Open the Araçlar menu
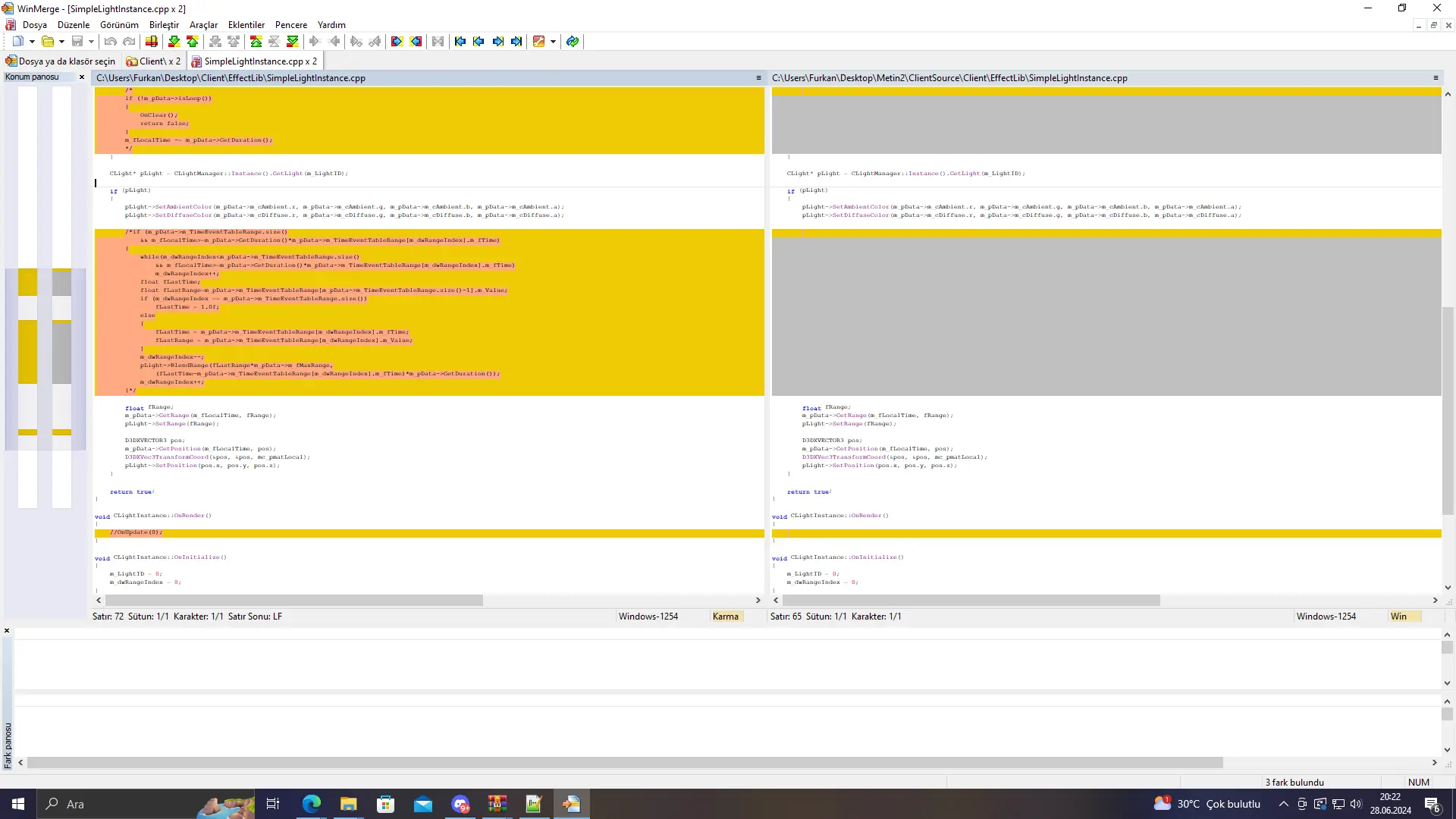 [203, 25]
